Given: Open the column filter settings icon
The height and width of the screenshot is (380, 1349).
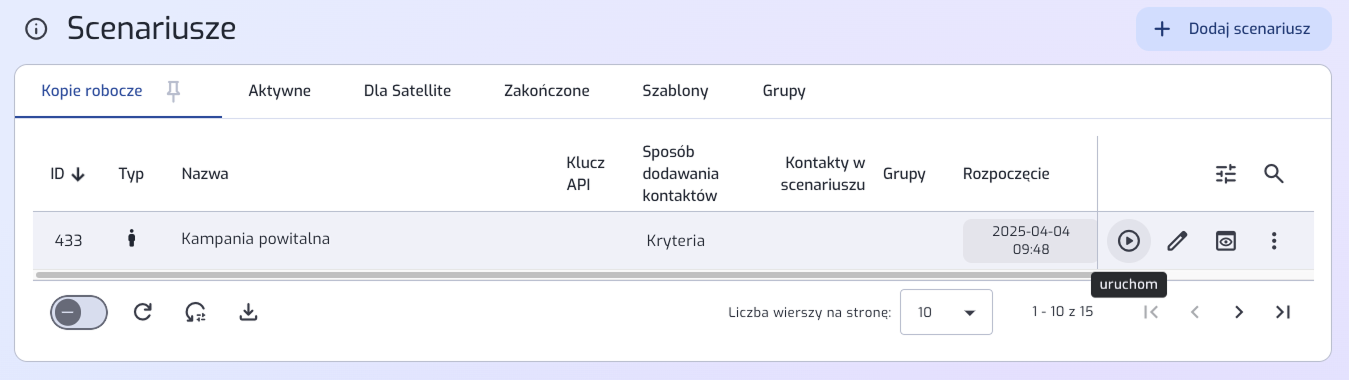Looking at the screenshot, I should tap(1226, 174).
